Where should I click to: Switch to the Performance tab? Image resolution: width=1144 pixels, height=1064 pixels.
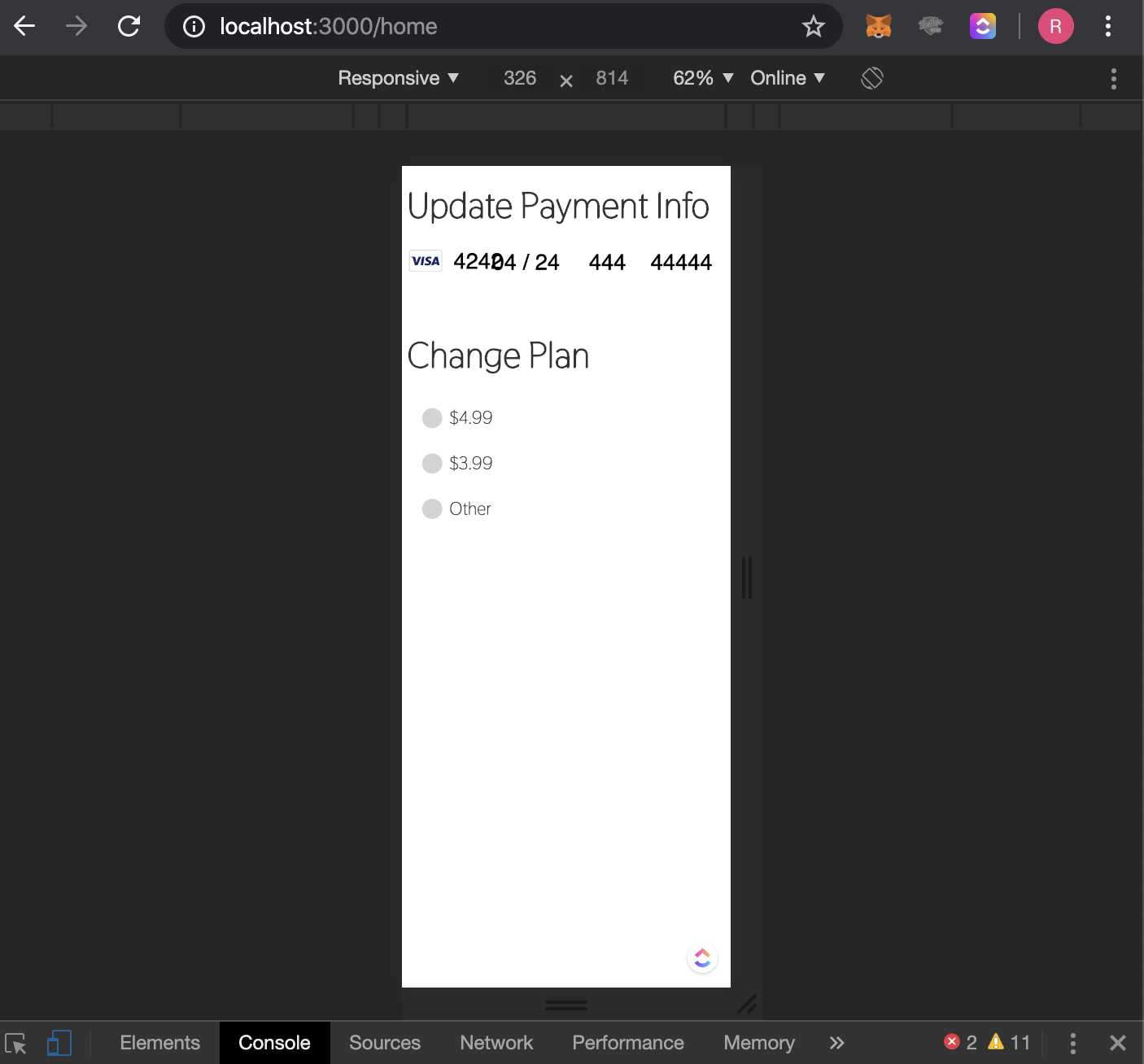pos(628,1043)
